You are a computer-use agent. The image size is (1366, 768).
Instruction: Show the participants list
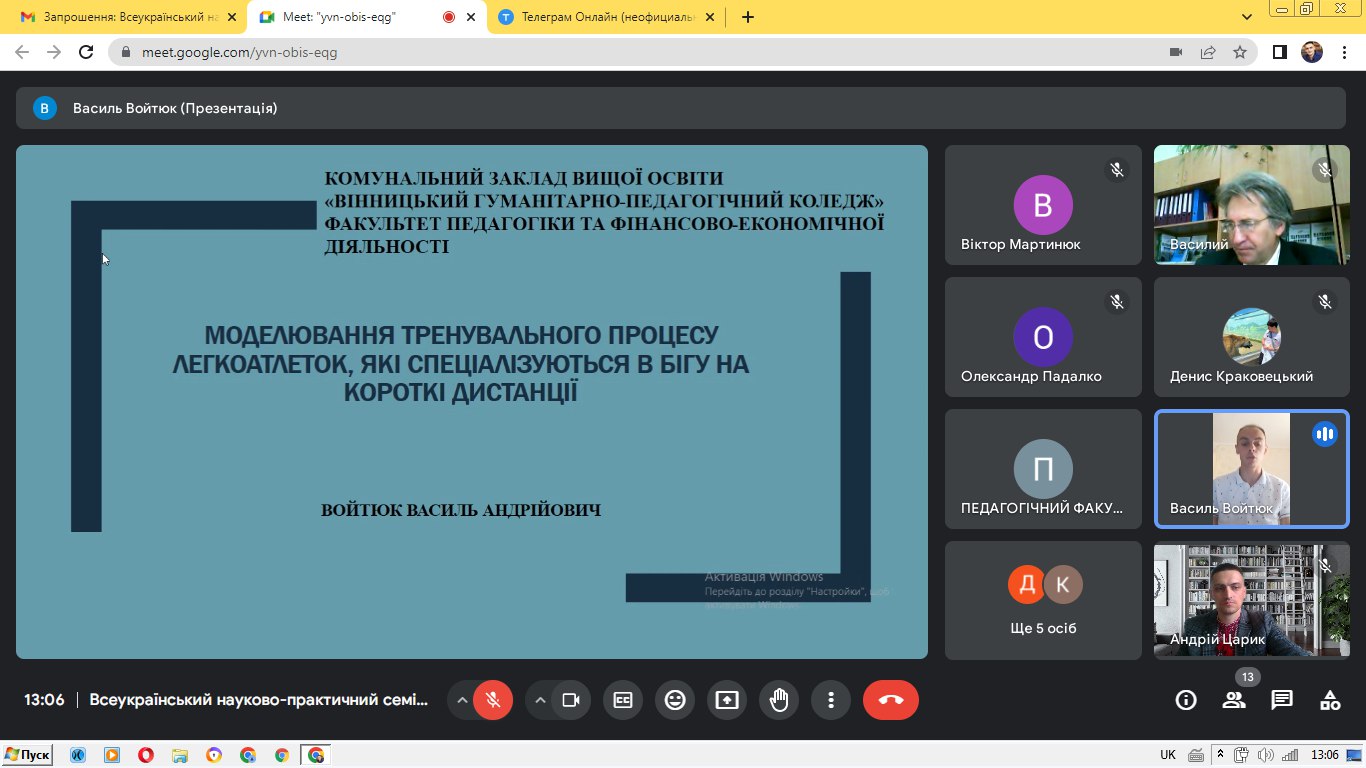pyautogui.click(x=1234, y=700)
